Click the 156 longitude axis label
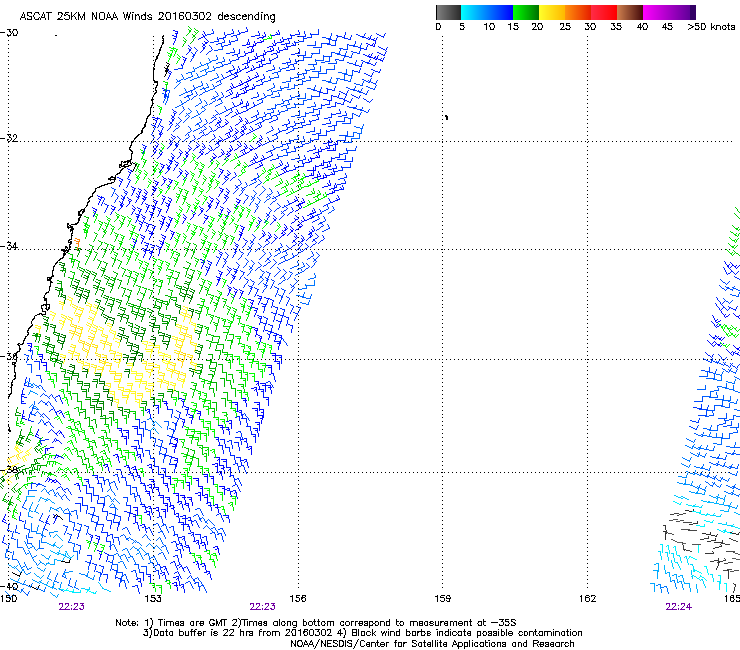 coord(298,599)
